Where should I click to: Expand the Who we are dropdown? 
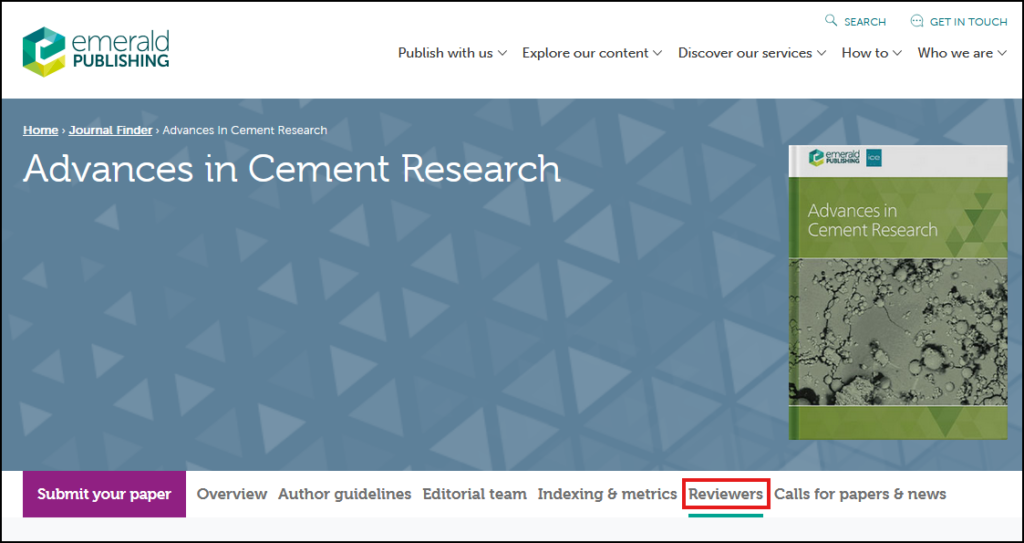(x=962, y=53)
